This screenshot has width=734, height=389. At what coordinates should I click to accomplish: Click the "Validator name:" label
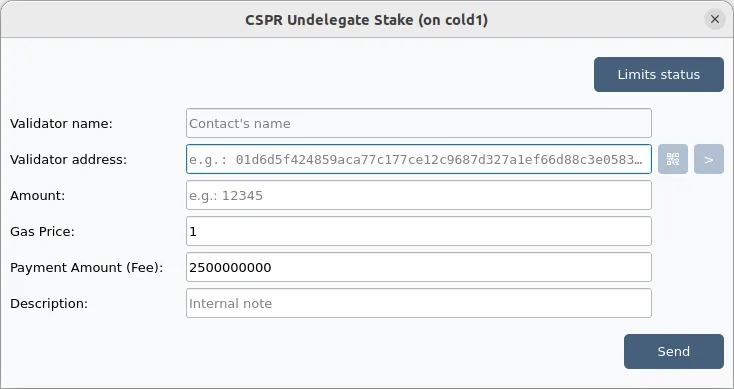61,124
